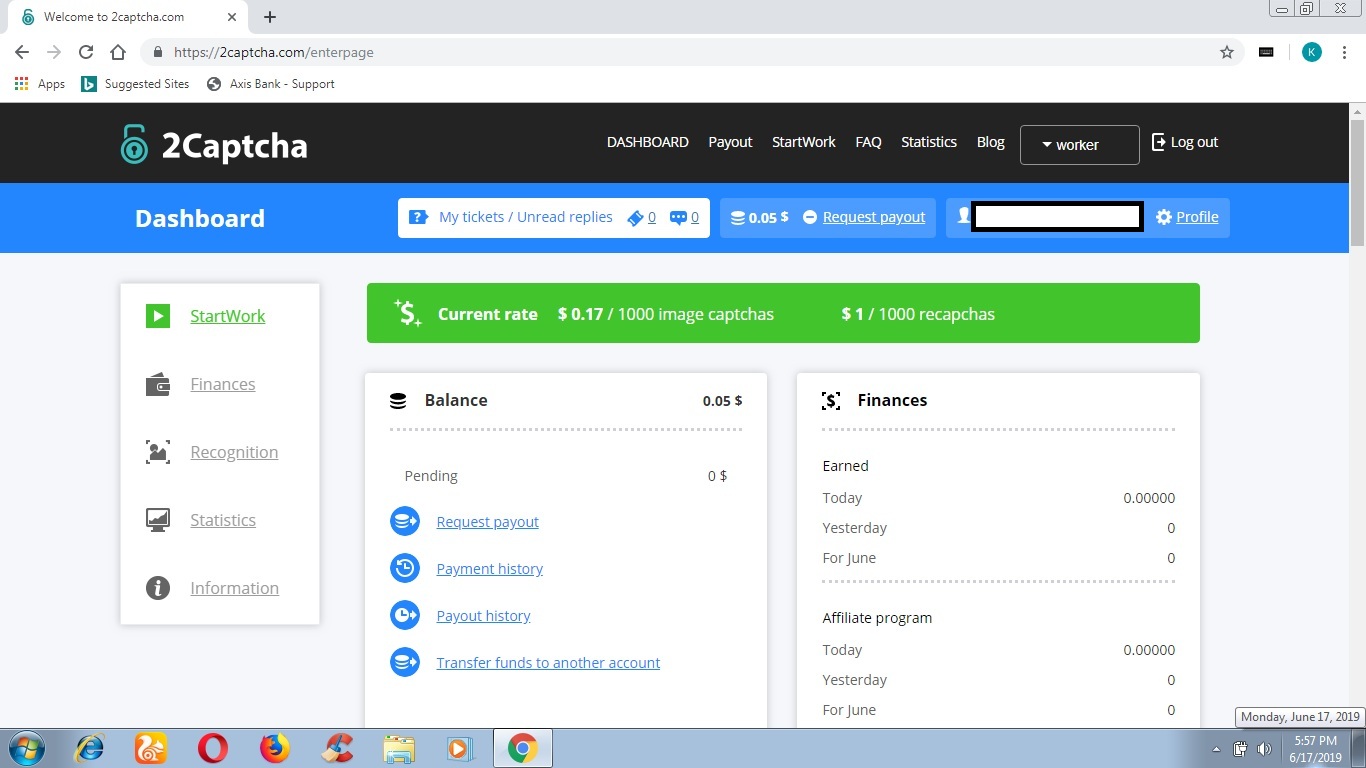The height and width of the screenshot is (768, 1366).
Task: Click Request payout link in blue header bar
Action: tap(874, 217)
